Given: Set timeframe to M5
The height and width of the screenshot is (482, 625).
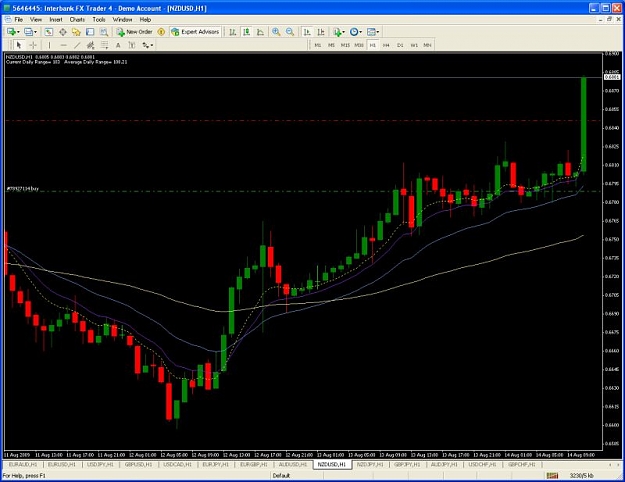Looking at the screenshot, I should point(331,45).
